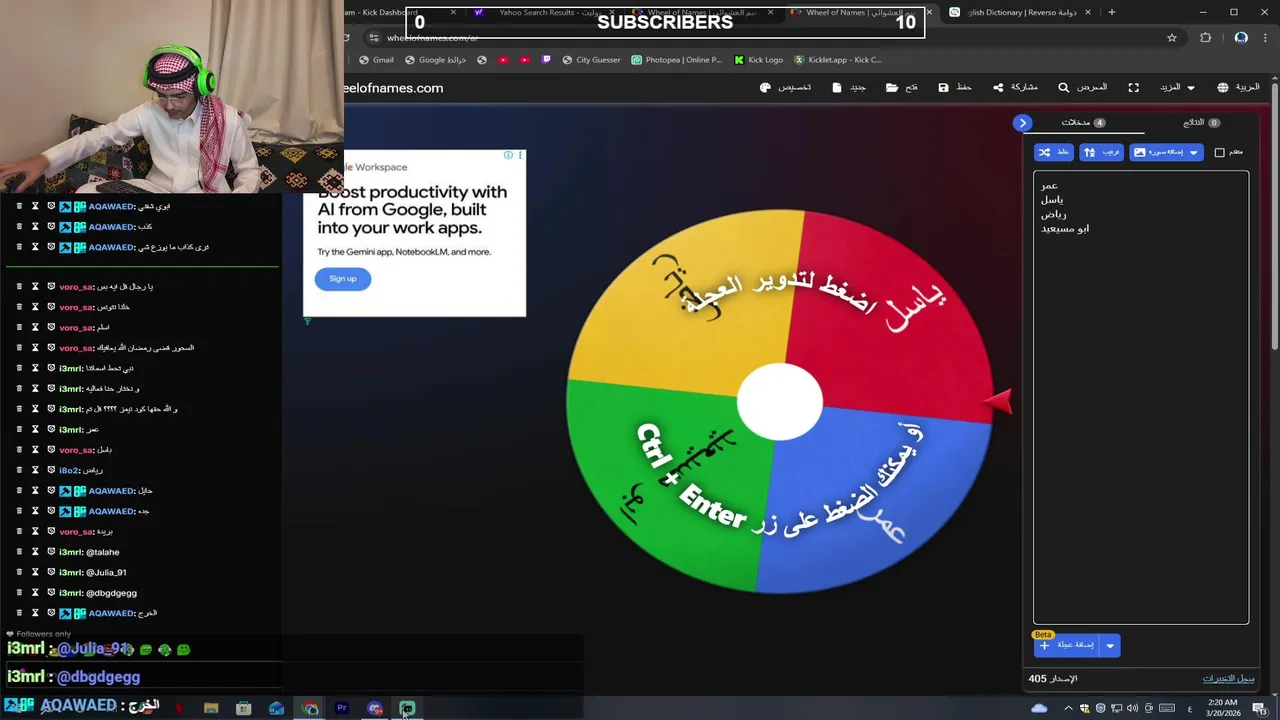Open the add image dropdown arrow
This screenshot has height=720, width=1280.
point(1194,152)
